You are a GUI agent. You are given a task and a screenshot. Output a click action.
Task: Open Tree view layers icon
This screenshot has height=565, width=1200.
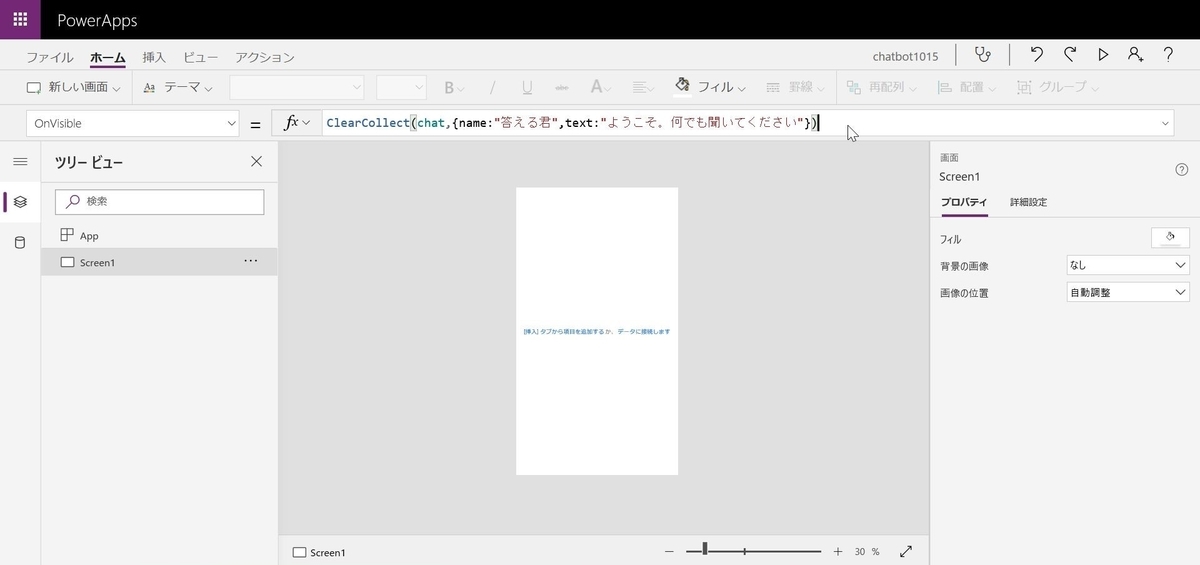click(20, 202)
